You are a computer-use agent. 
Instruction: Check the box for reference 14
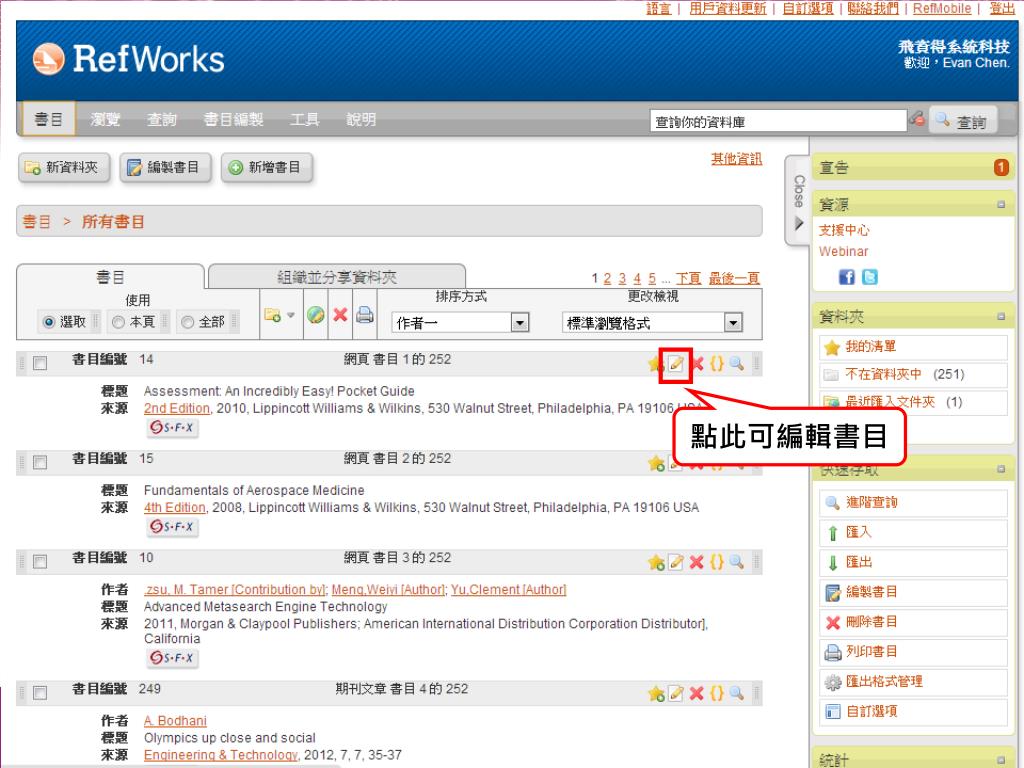click(40, 363)
